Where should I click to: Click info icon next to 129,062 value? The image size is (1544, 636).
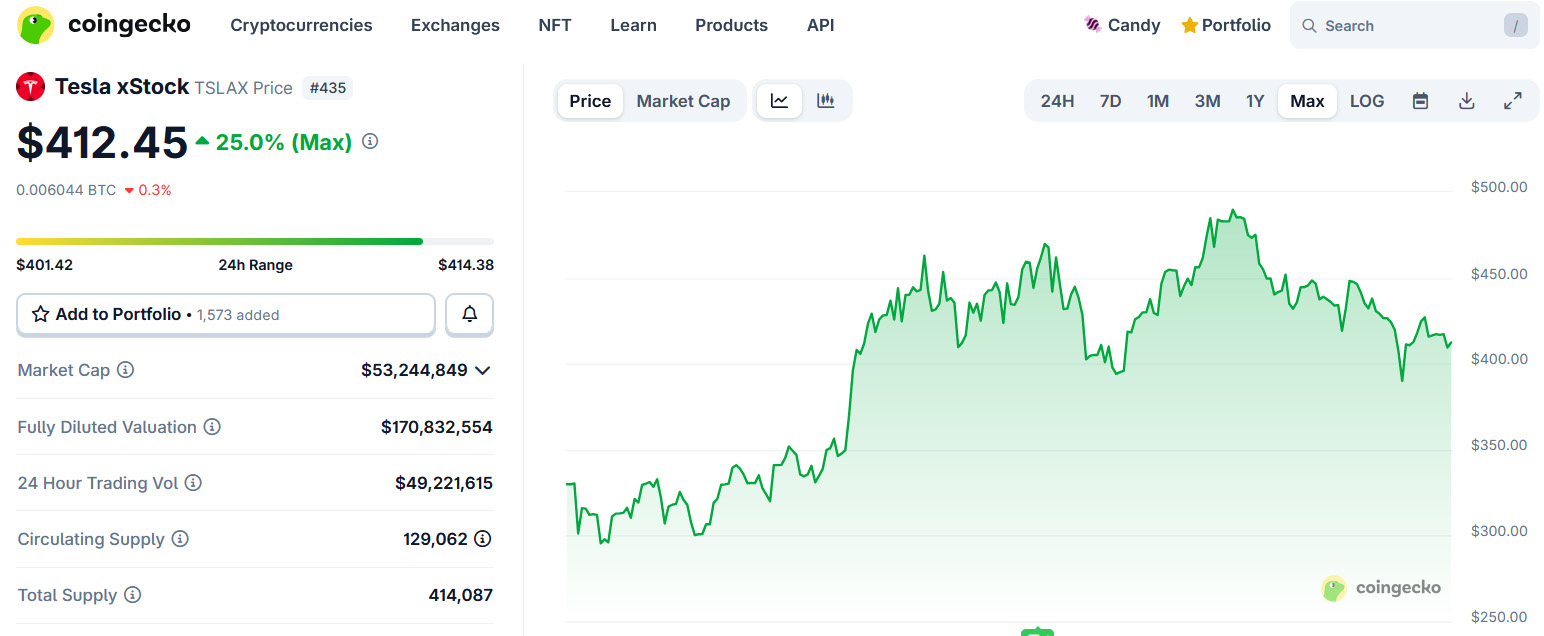click(483, 539)
